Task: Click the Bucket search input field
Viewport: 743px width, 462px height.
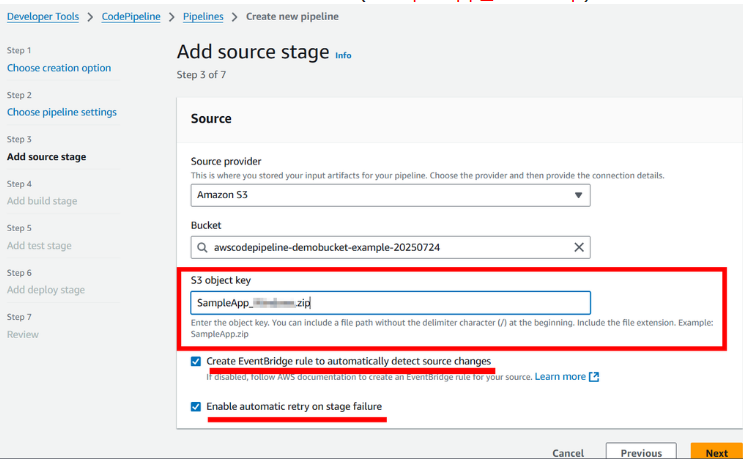Action: click(390, 247)
